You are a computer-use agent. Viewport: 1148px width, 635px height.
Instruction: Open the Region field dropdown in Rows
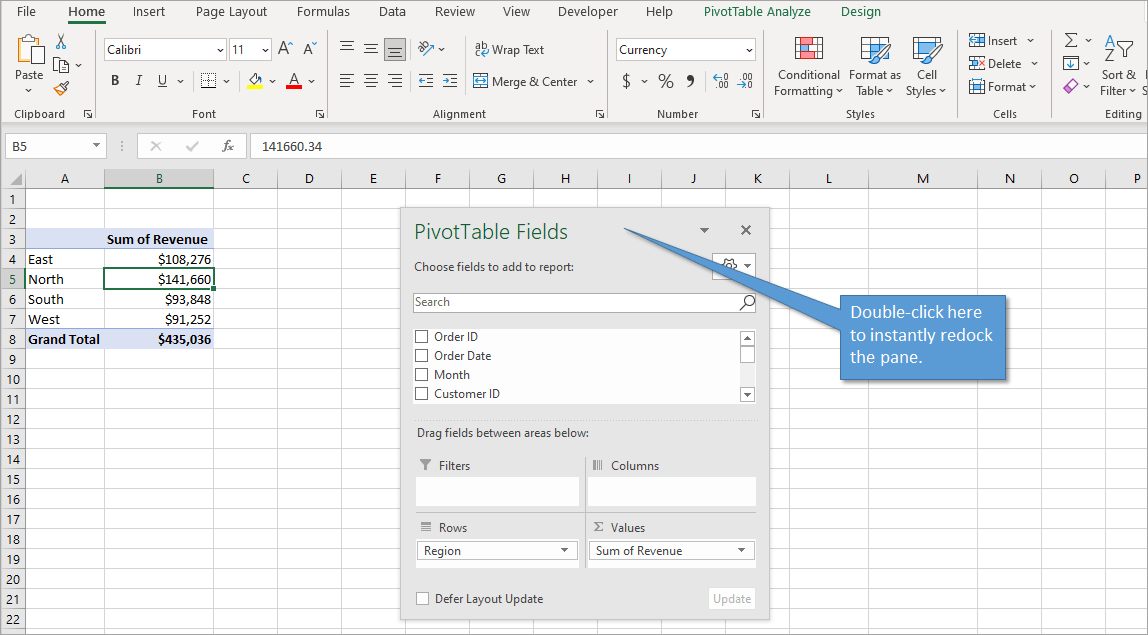564,551
